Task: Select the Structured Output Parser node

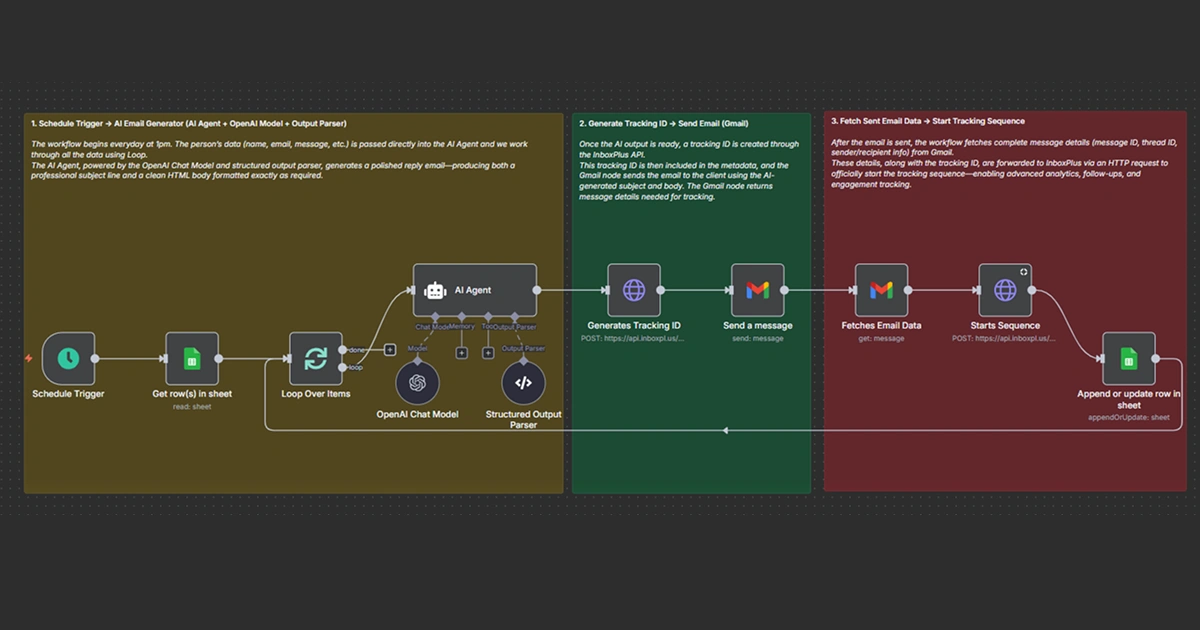Action: 523,382
